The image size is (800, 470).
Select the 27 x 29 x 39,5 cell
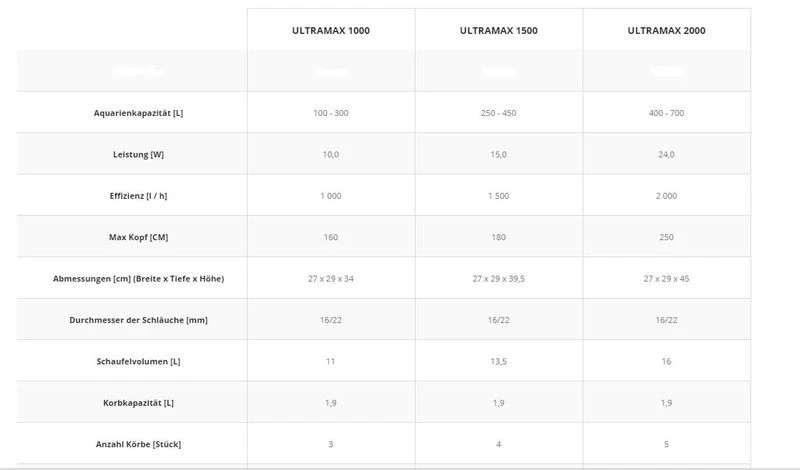tap(498, 278)
